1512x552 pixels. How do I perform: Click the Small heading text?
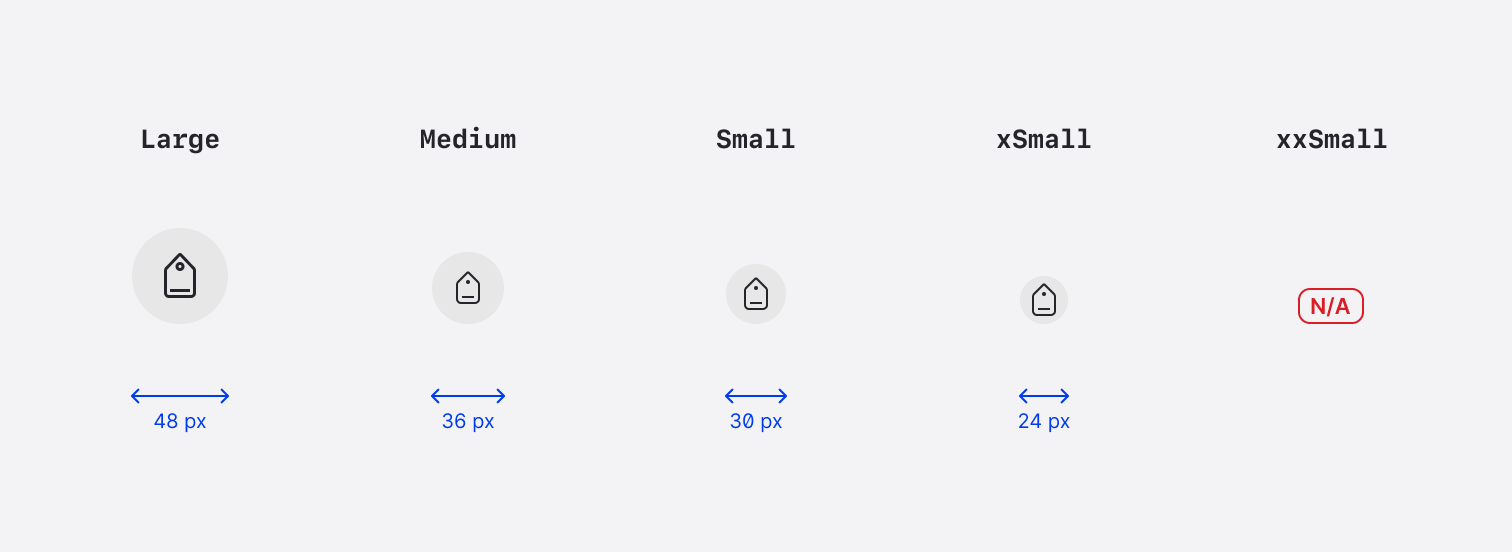tap(756, 140)
